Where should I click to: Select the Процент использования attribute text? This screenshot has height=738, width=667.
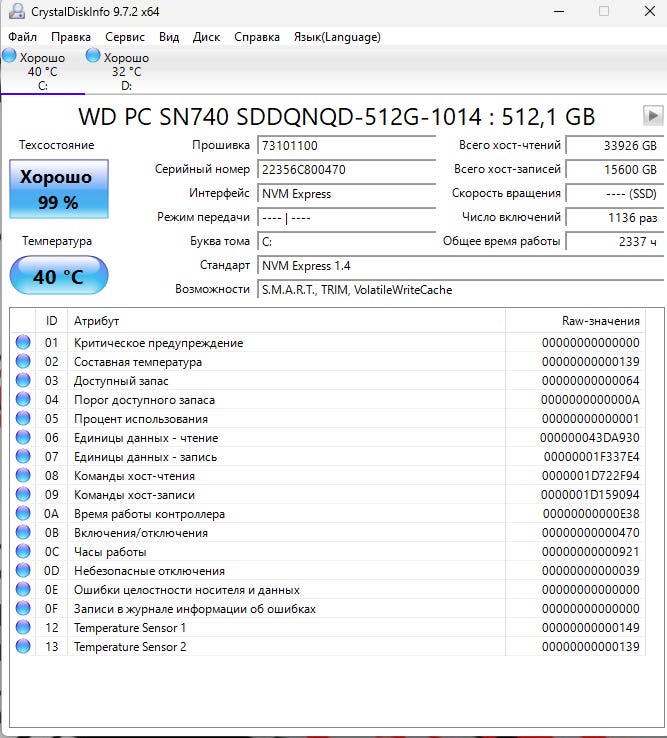coord(141,419)
